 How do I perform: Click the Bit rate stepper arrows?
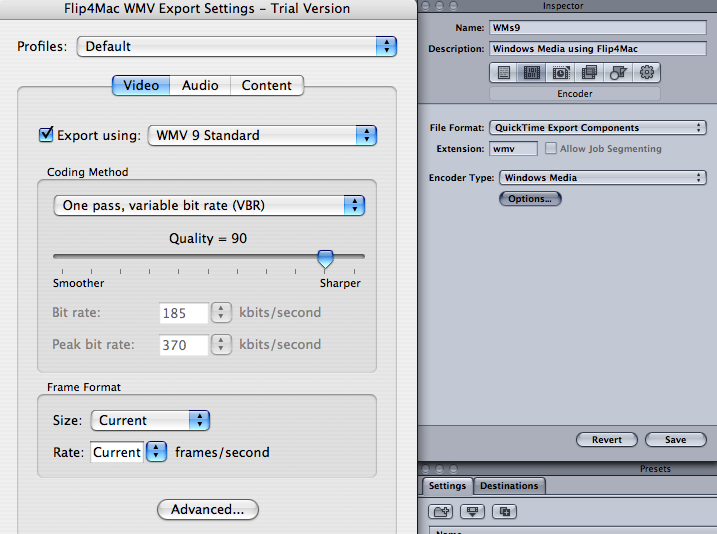click(221, 313)
